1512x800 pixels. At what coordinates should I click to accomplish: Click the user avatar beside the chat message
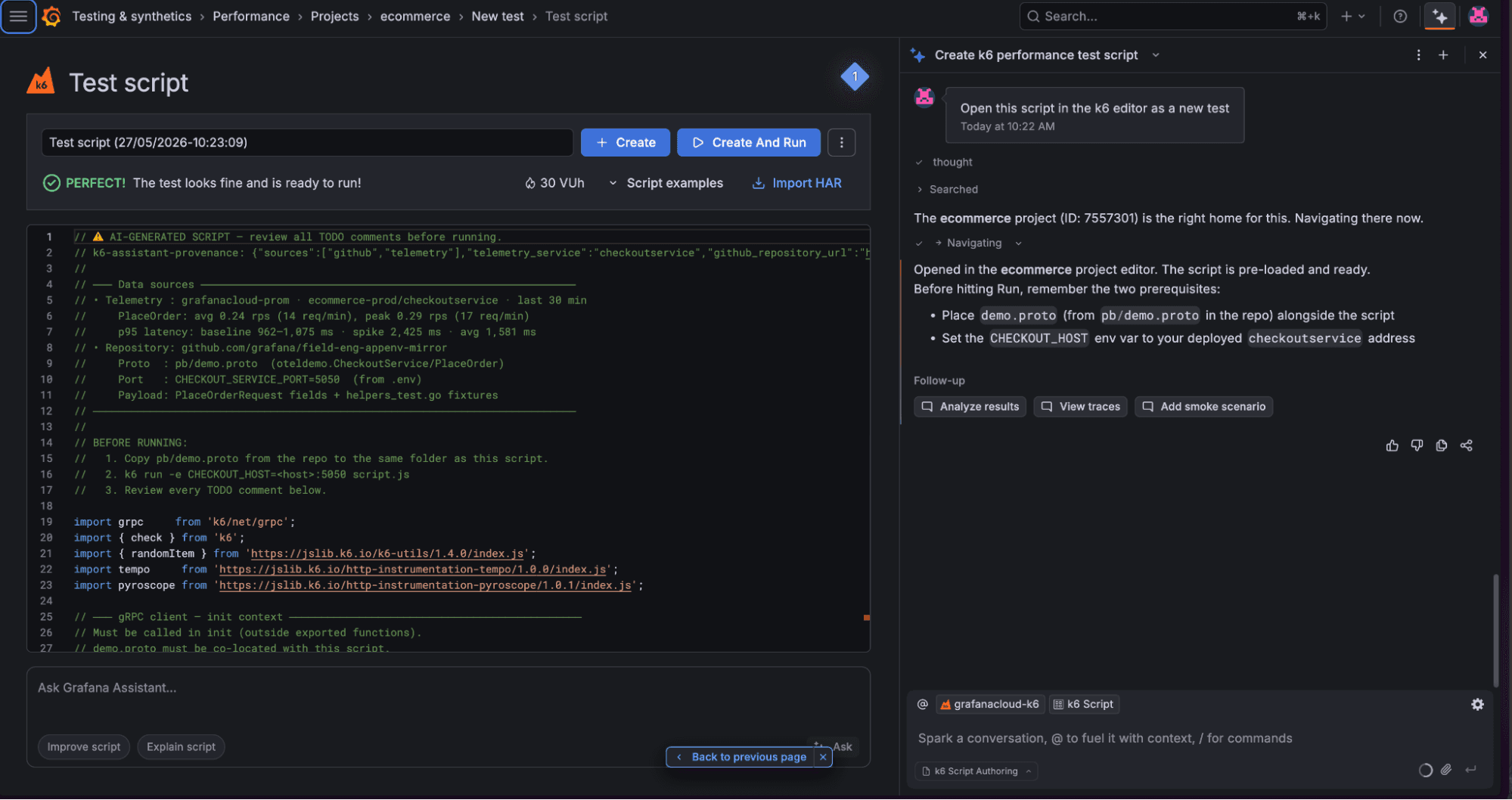coord(924,97)
